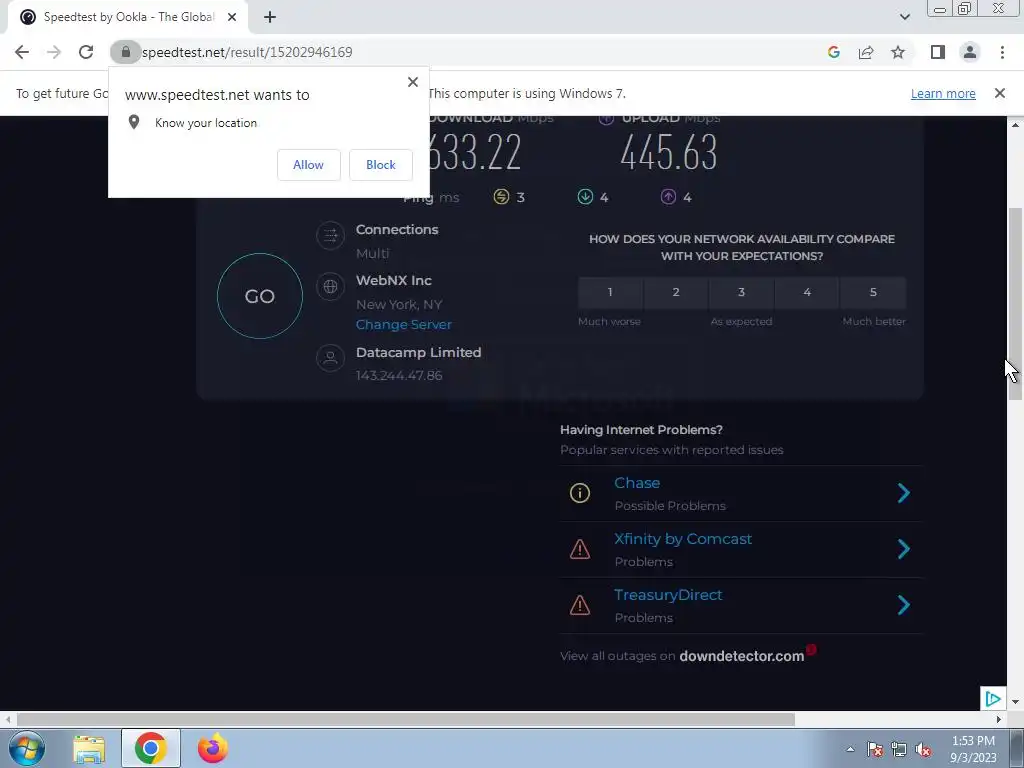Click the browser forward arrow
Screen dimensions: 1024x768
coord(54,52)
